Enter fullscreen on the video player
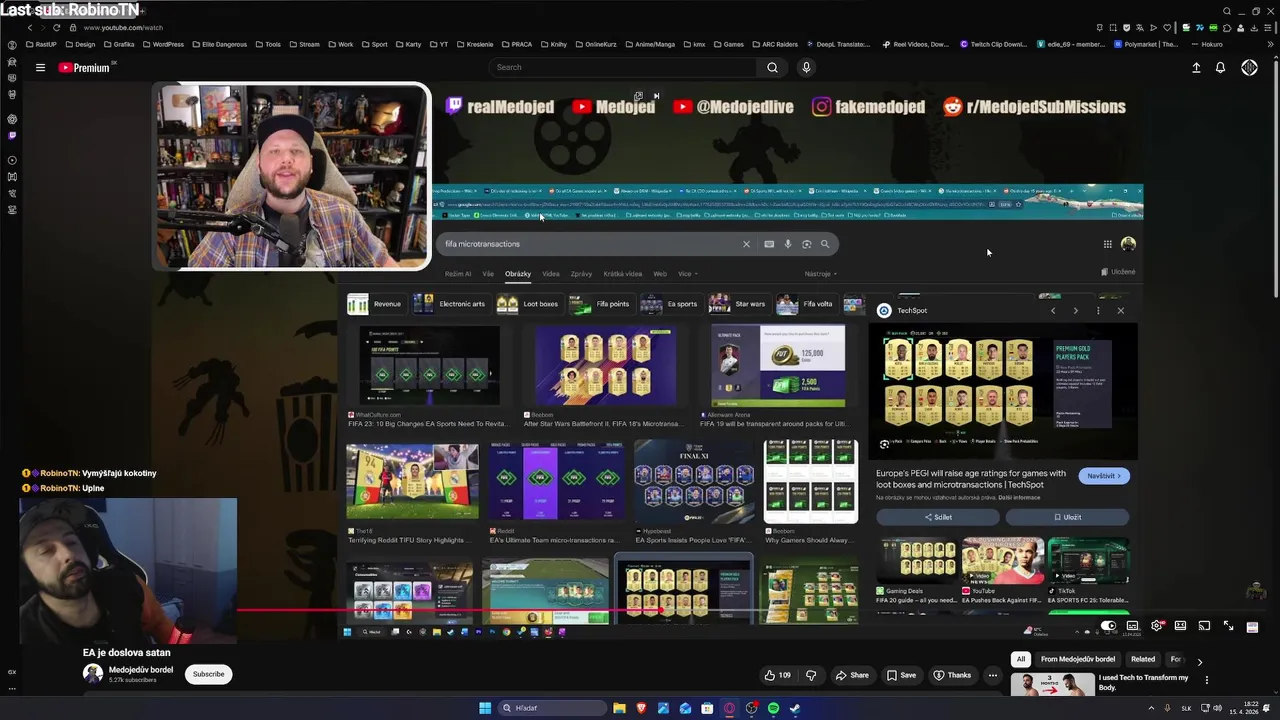1280x720 pixels. click(x=1228, y=626)
